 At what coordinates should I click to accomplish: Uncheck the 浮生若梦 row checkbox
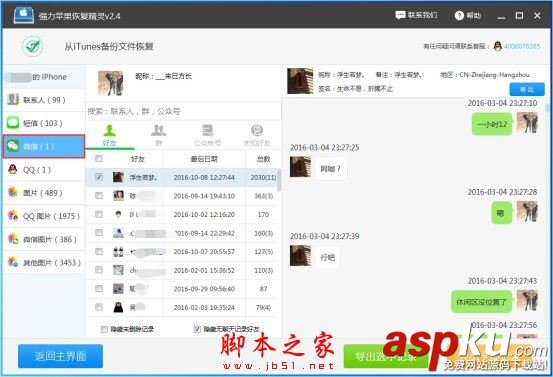coord(99,177)
